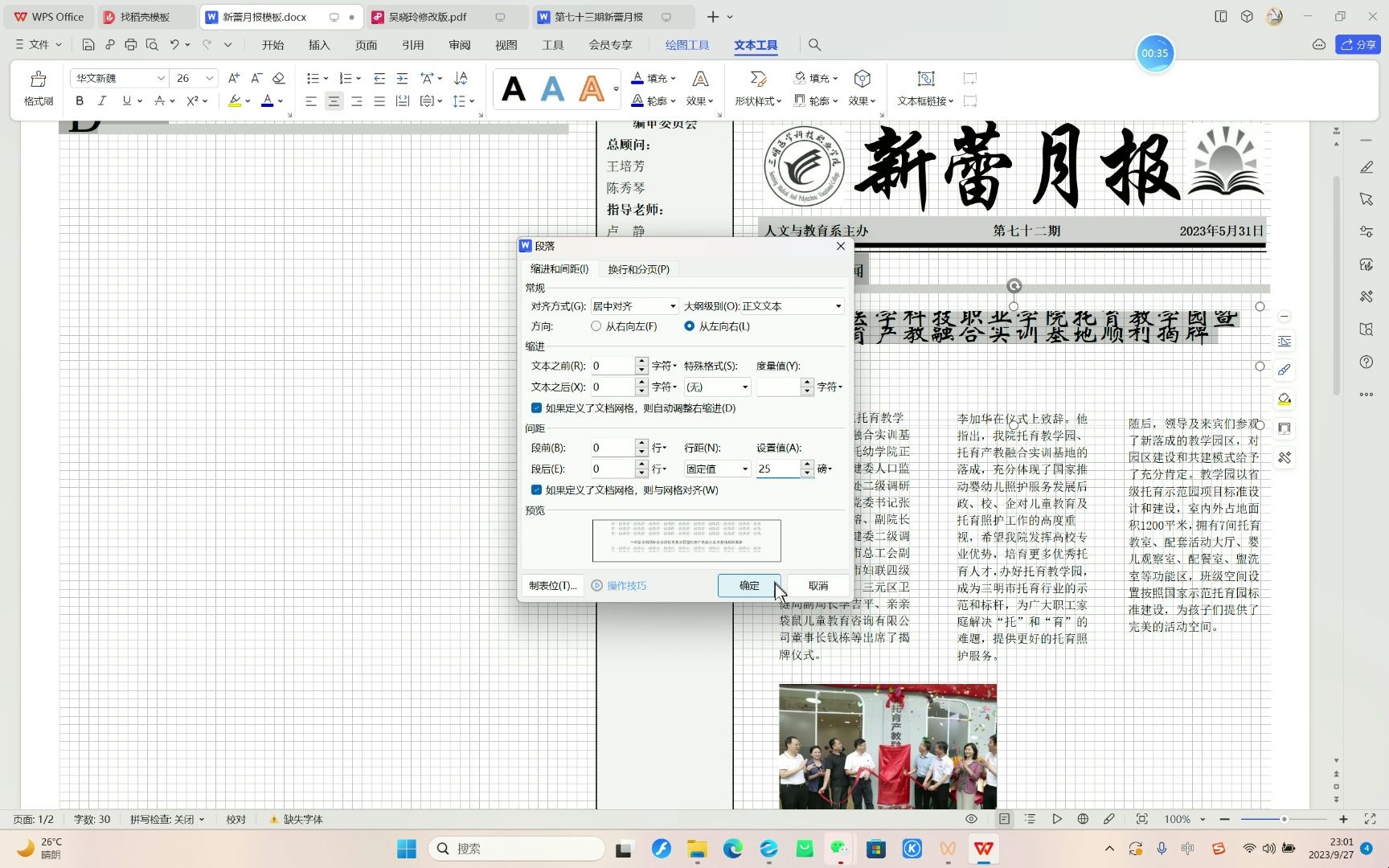Open the 开始 ribbon tab
The image size is (1389, 868).
point(272,45)
